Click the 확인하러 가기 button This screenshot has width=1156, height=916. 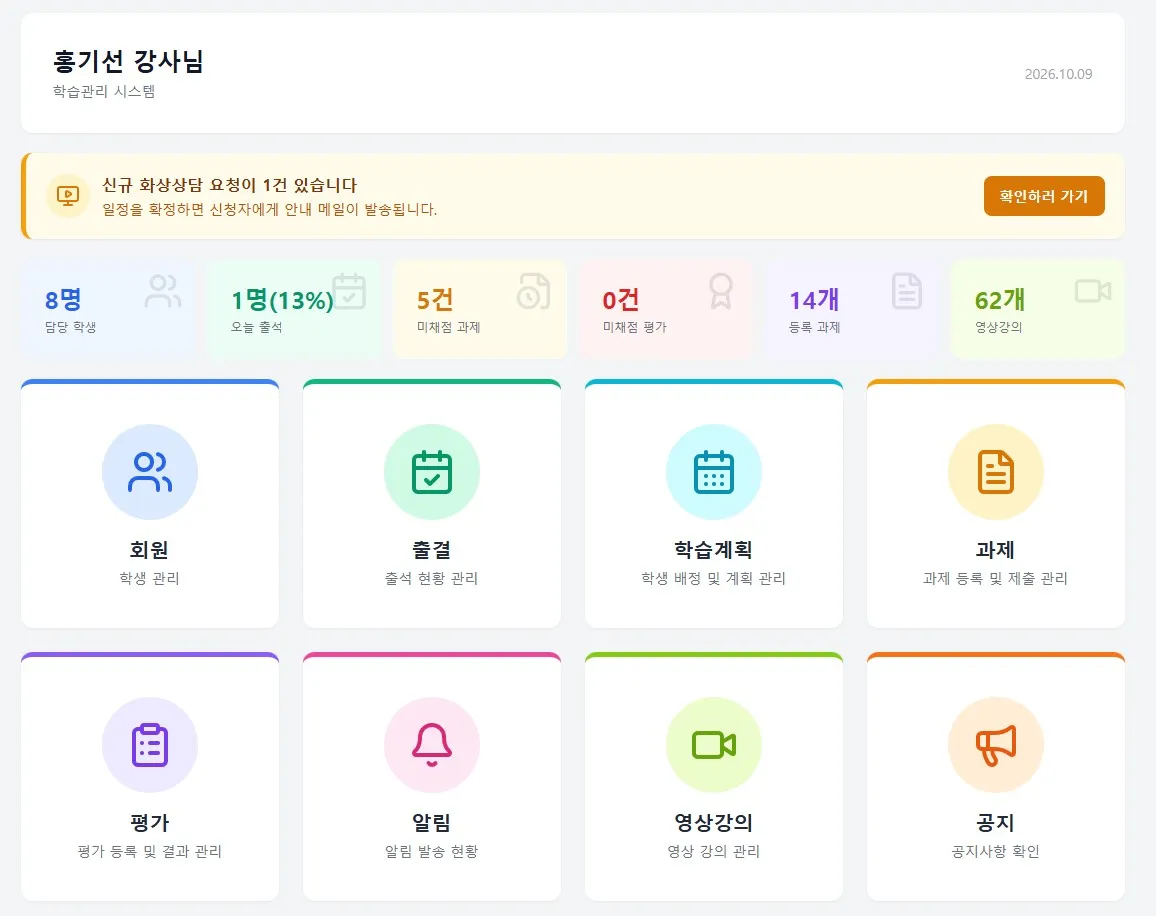point(1043,196)
